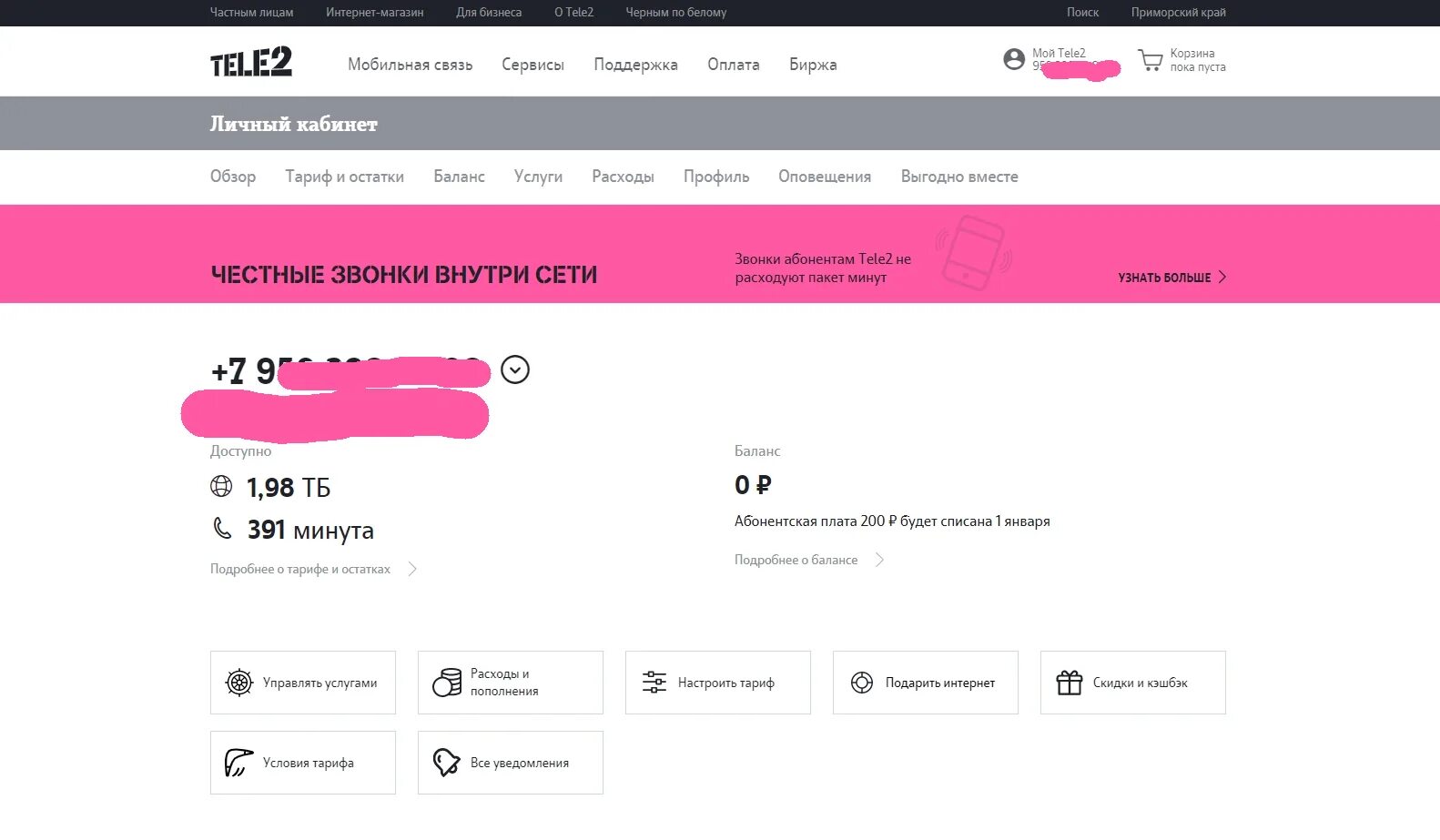This screenshot has height=840, width=1440.
Task: Click Узнать больше in banner
Action: coord(1164,278)
